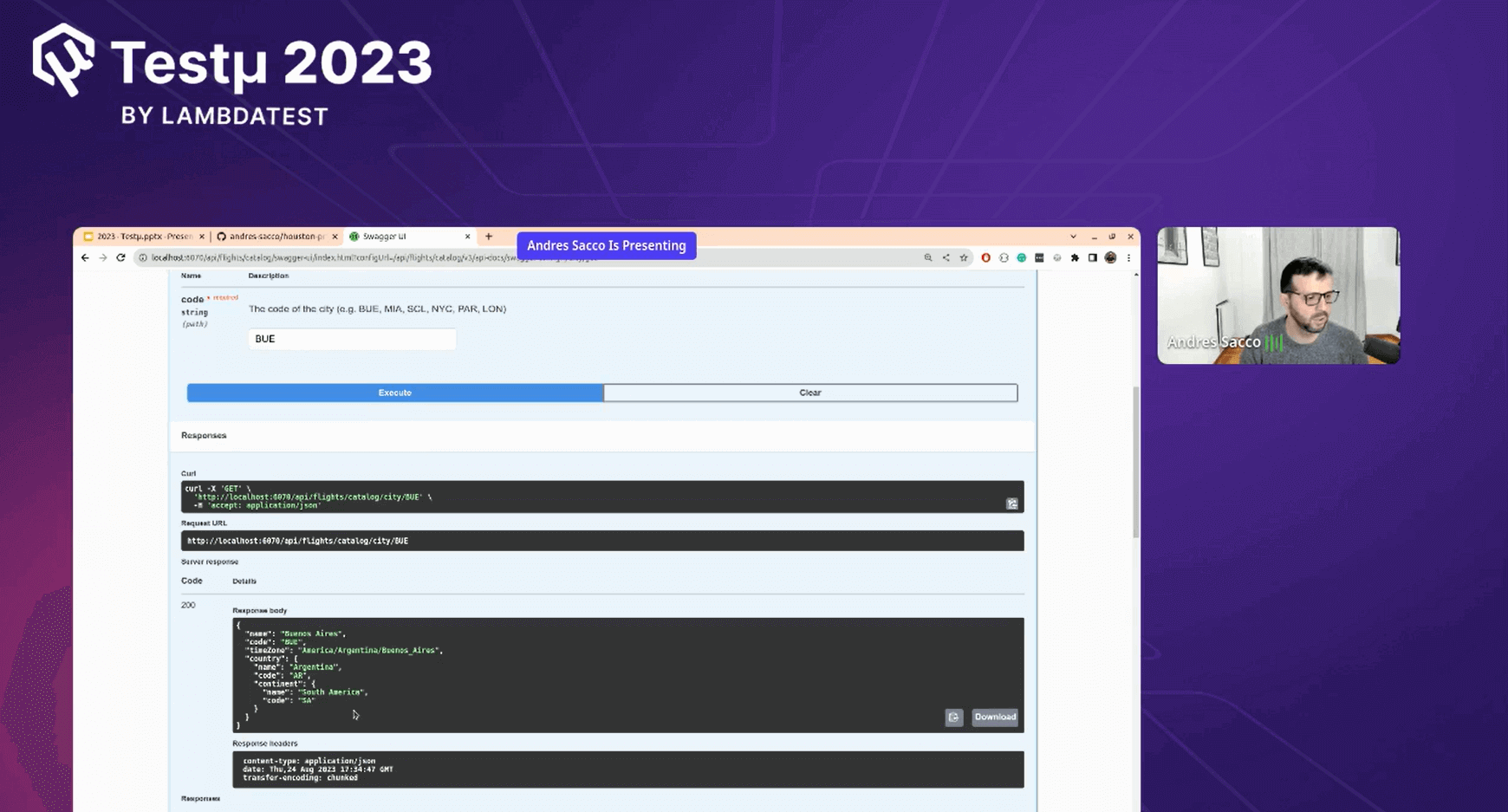Reload the Swagger UI page
The height and width of the screenshot is (812, 1508).
tap(120, 257)
